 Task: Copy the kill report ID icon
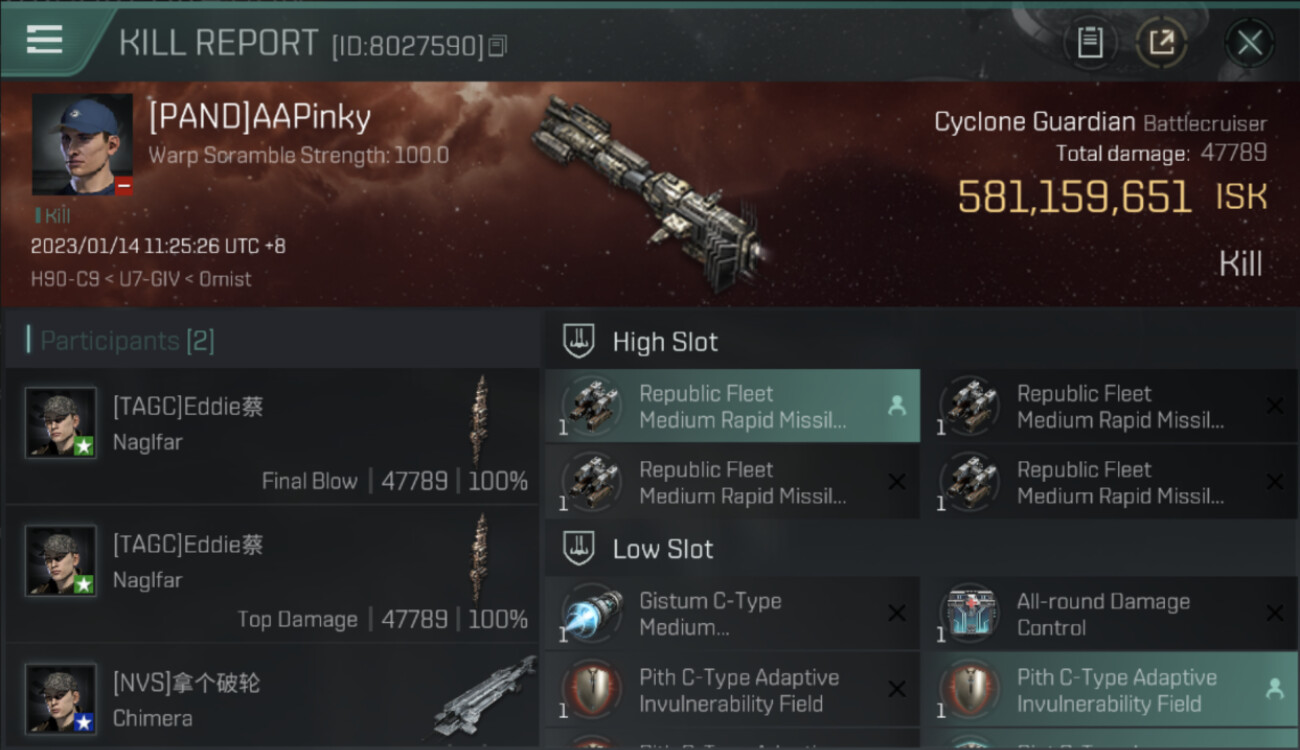pyautogui.click(x=498, y=45)
